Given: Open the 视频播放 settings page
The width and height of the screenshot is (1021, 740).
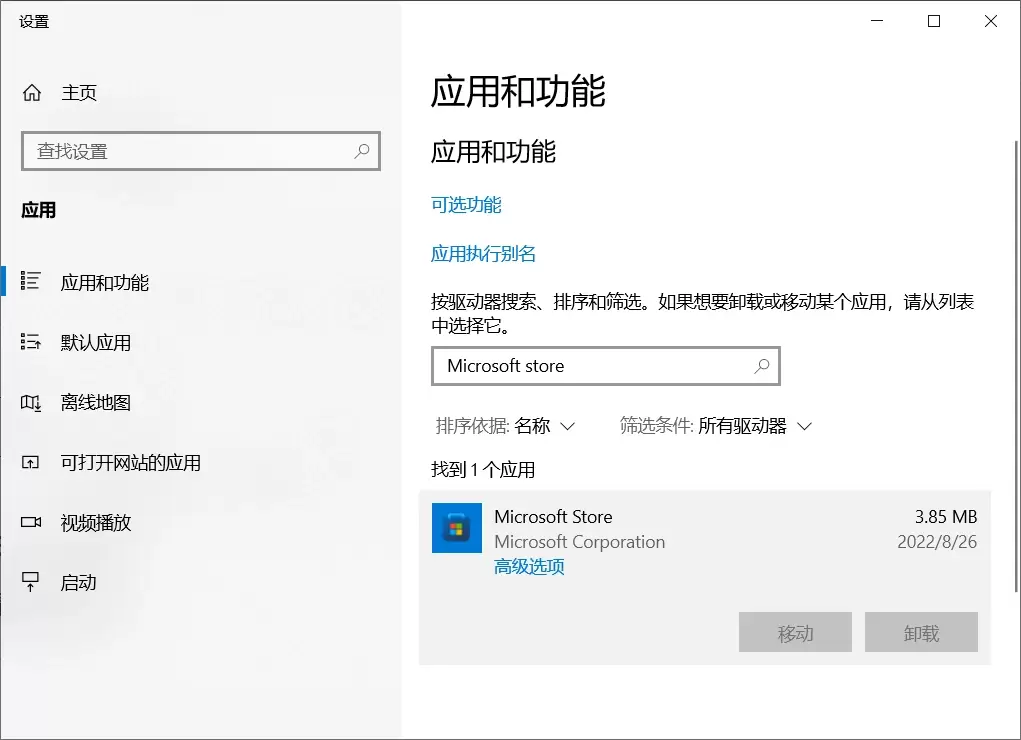Looking at the screenshot, I should tap(95, 522).
